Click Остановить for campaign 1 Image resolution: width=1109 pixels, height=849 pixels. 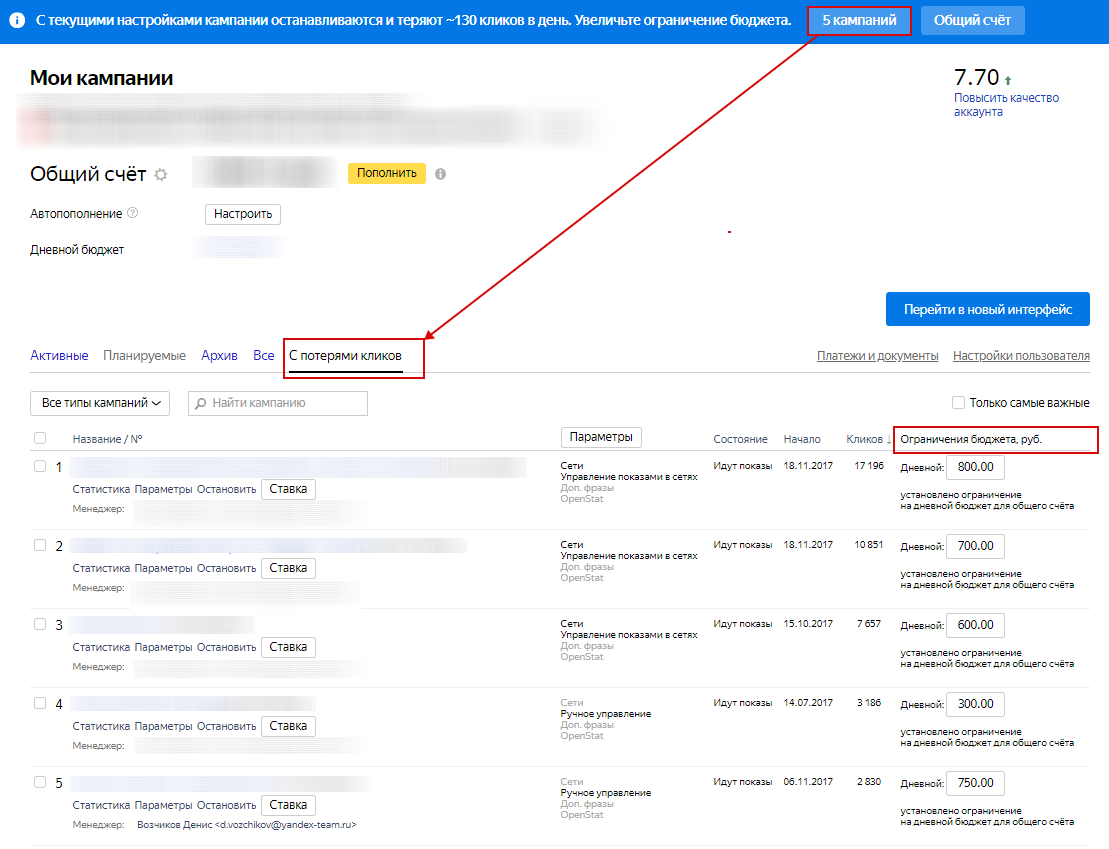[226, 490]
